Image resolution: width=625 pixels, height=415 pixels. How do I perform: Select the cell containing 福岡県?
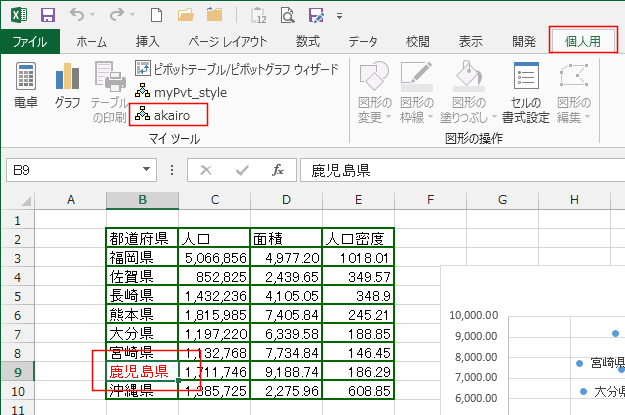coord(142,257)
